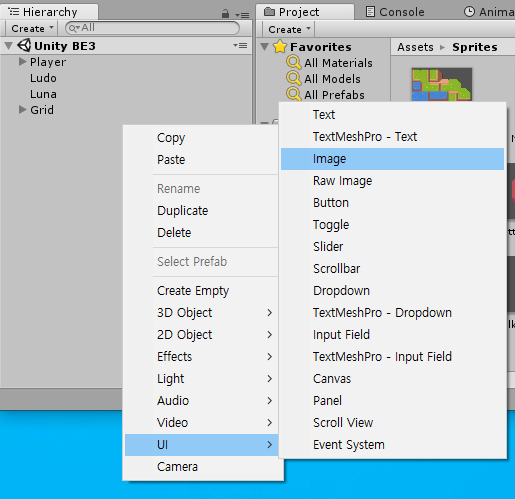The width and height of the screenshot is (515, 499).
Task: Select the Player object in Hierarchy
Action: click(x=48, y=62)
